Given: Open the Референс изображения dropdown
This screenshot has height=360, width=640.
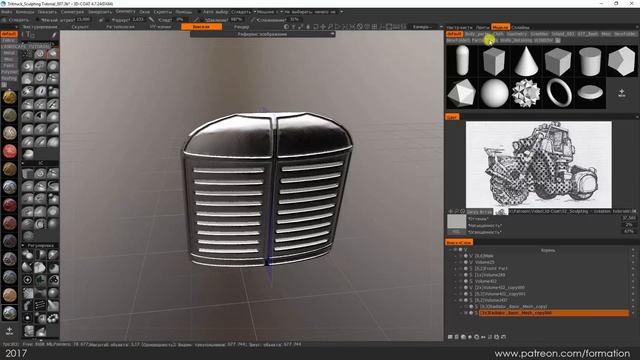Looking at the screenshot, I should (x=262, y=34).
